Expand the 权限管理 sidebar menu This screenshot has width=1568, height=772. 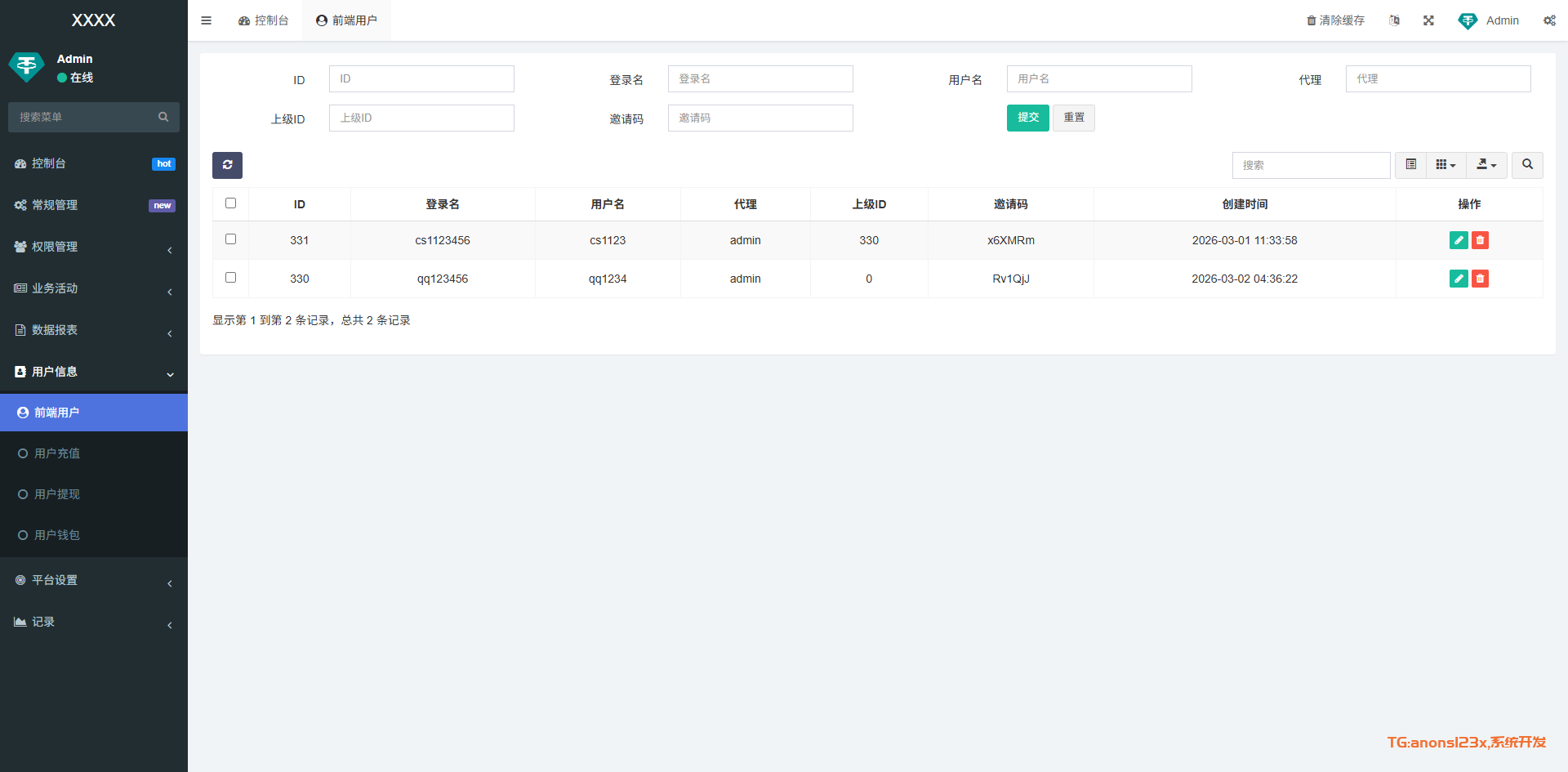point(93,247)
